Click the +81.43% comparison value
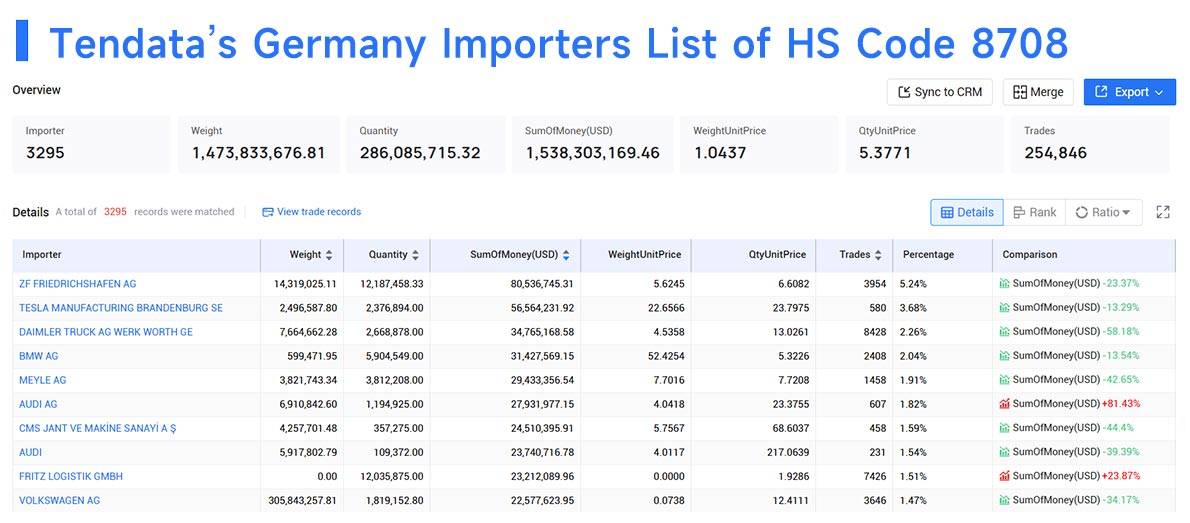Screen dimensions: 1190x523 click(x=1121, y=405)
